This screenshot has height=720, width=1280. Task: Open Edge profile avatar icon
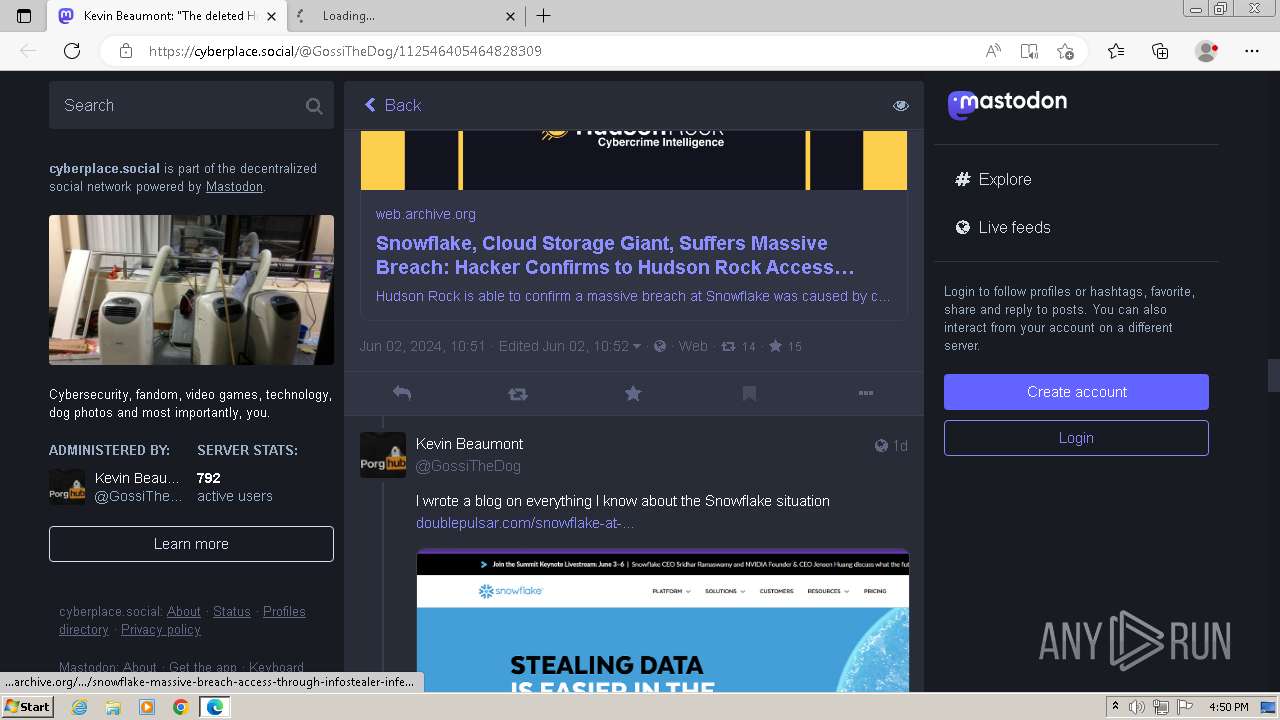click(1206, 51)
